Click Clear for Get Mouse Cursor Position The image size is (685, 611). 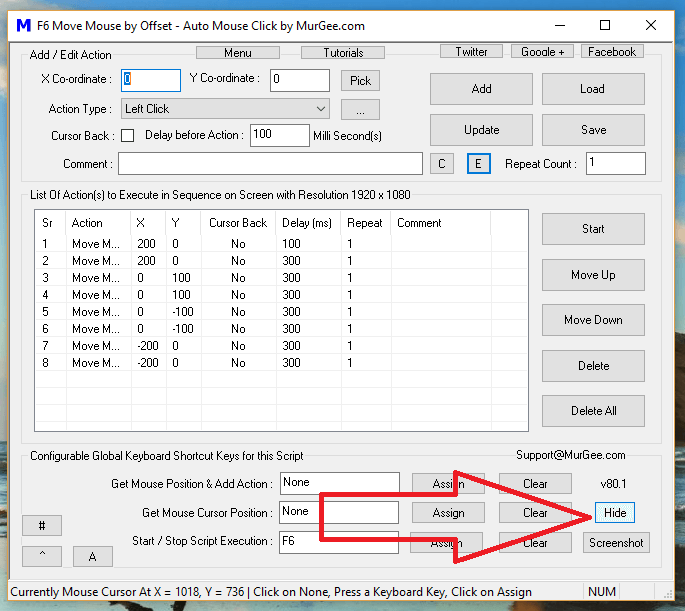(535, 513)
